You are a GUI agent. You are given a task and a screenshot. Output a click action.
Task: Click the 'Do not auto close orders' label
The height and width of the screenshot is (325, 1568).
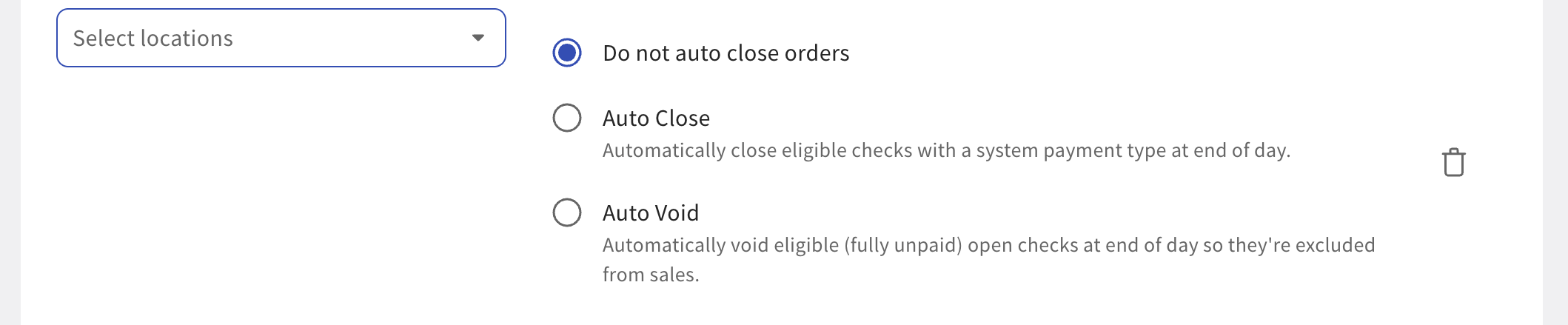tap(726, 53)
